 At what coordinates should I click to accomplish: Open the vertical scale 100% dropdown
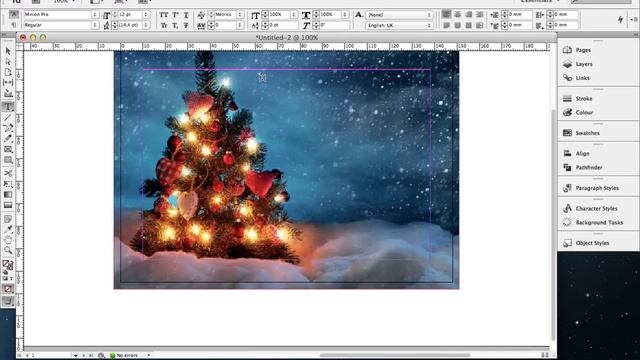[x=293, y=14]
